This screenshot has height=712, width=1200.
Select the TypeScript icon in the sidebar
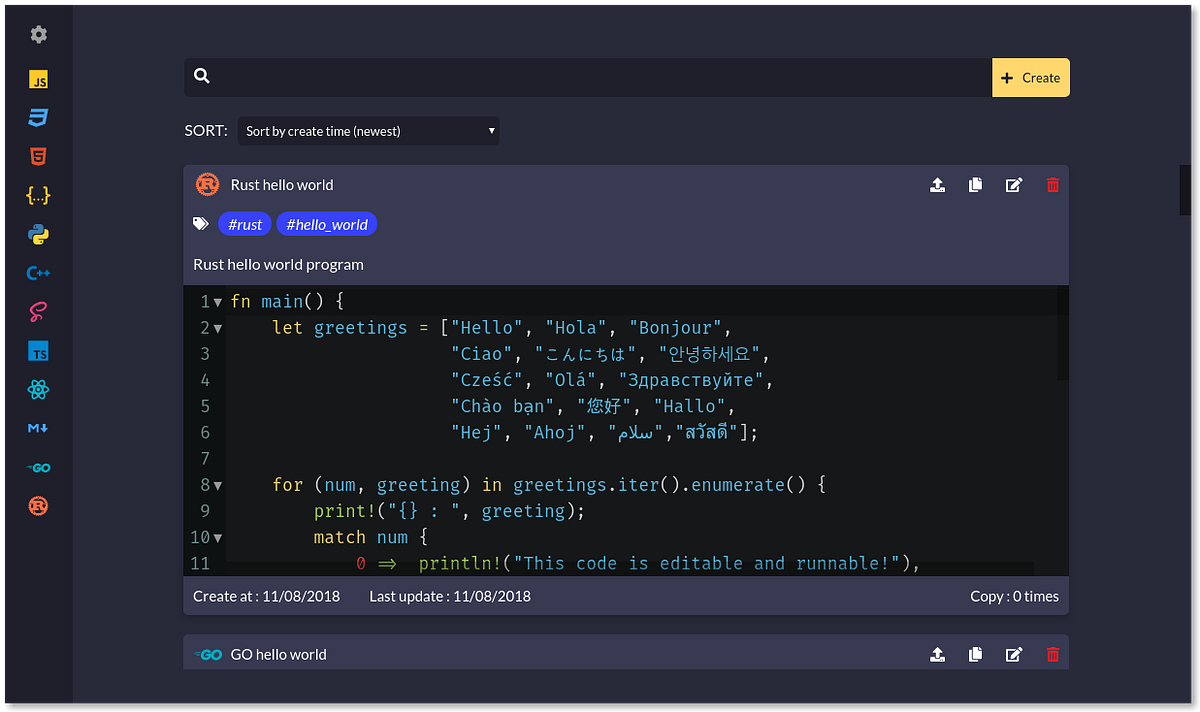point(38,350)
